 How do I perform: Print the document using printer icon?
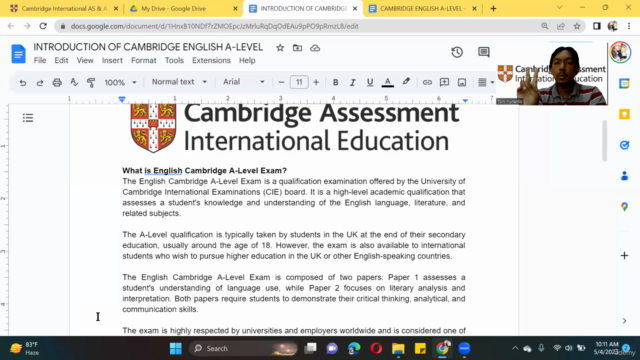pyautogui.click(x=57, y=82)
